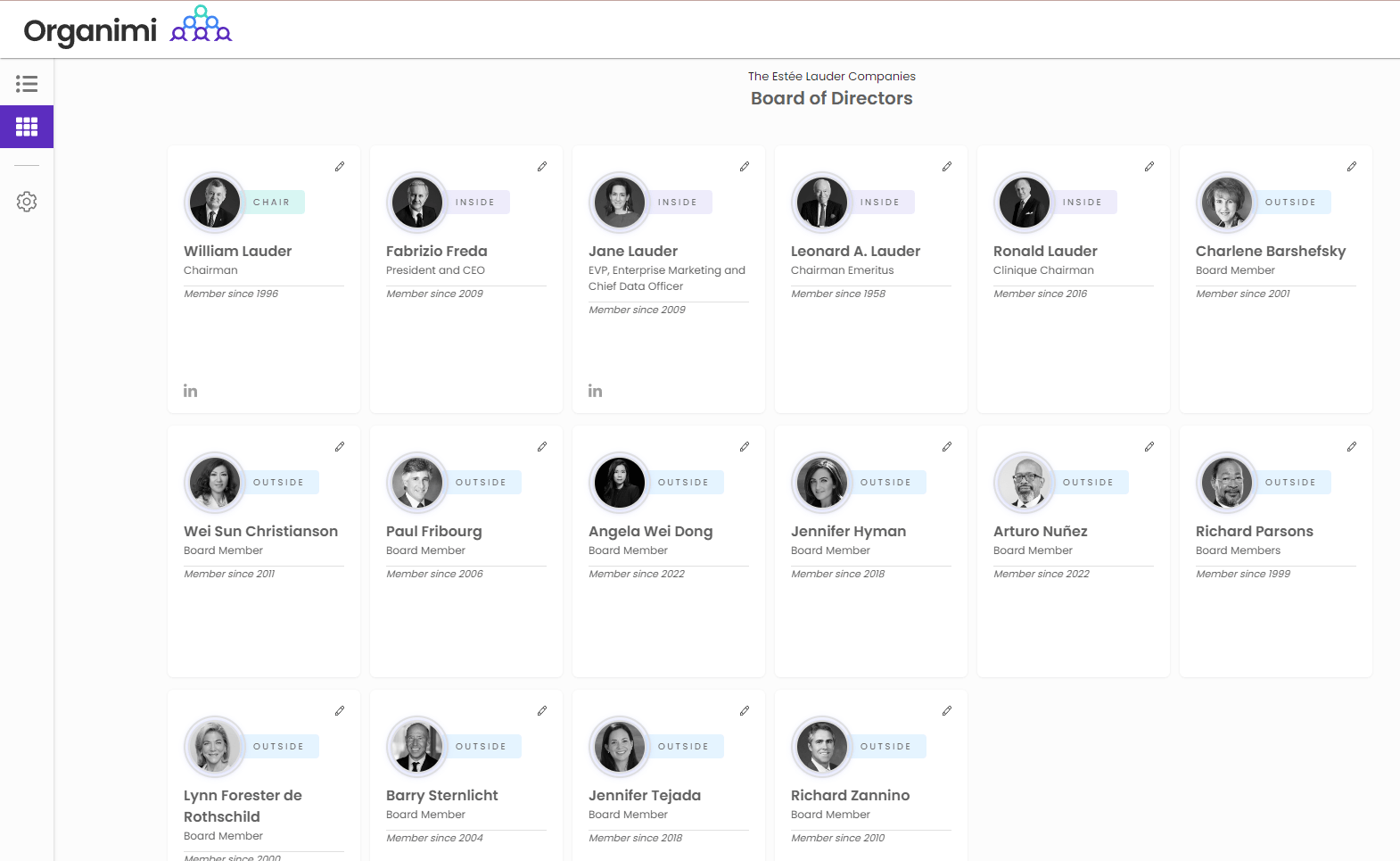Open the name Jennifer Tejada
The height and width of the screenshot is (861, 1400).
(645, 796)
